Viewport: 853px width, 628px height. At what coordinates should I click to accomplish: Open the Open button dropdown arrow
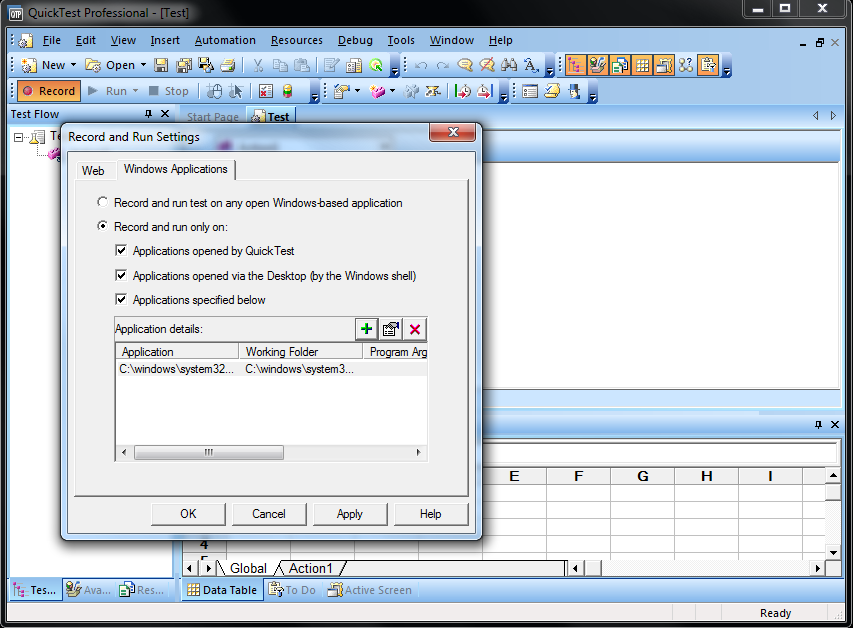click(144, 65)
